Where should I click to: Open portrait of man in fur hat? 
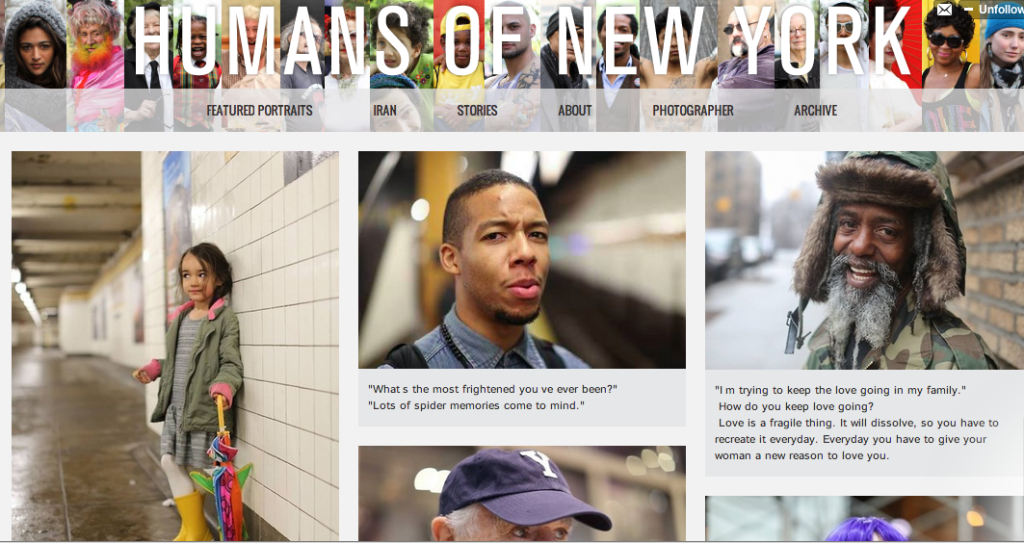coord(865,260)
